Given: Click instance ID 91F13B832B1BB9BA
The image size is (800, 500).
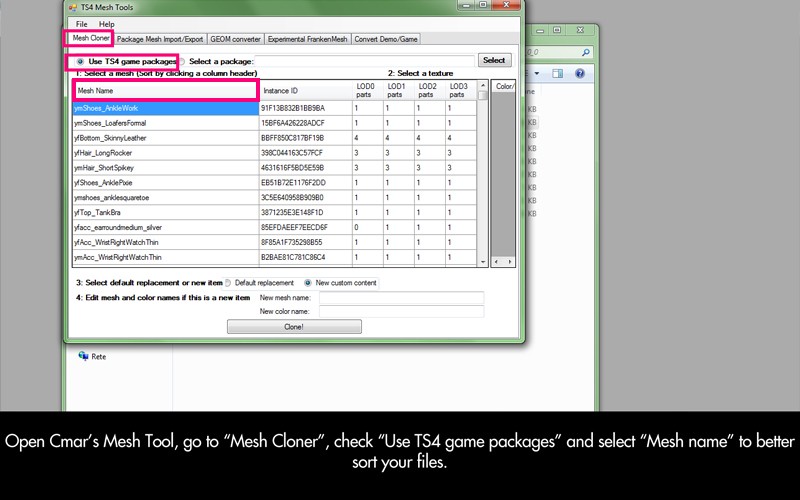Looking at the screenshot, I should 293,108.
